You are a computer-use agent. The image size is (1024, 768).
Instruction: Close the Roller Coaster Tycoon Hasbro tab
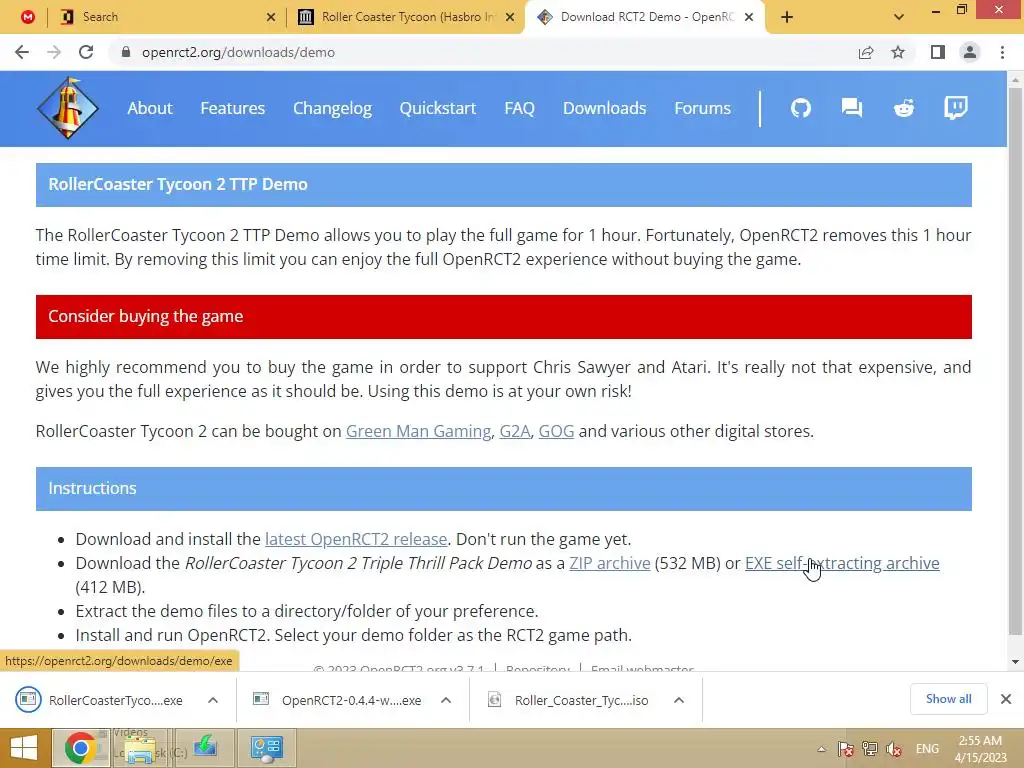click(511, 17)
